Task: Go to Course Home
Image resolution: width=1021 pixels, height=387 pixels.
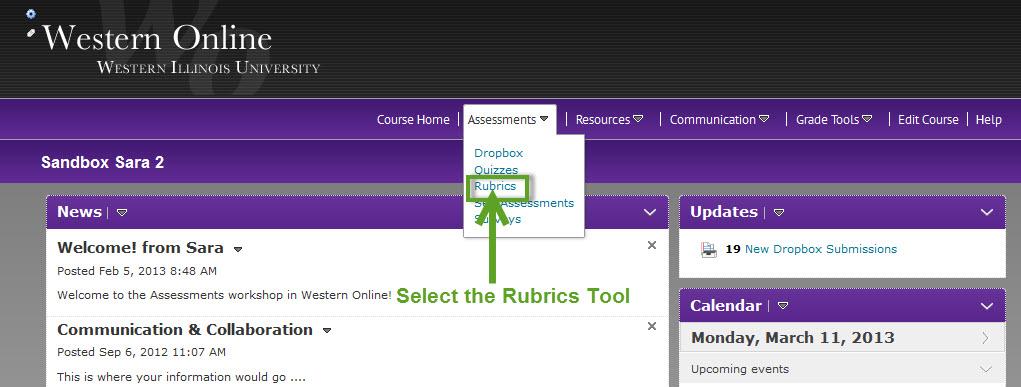Action: [x=413, y=119]
